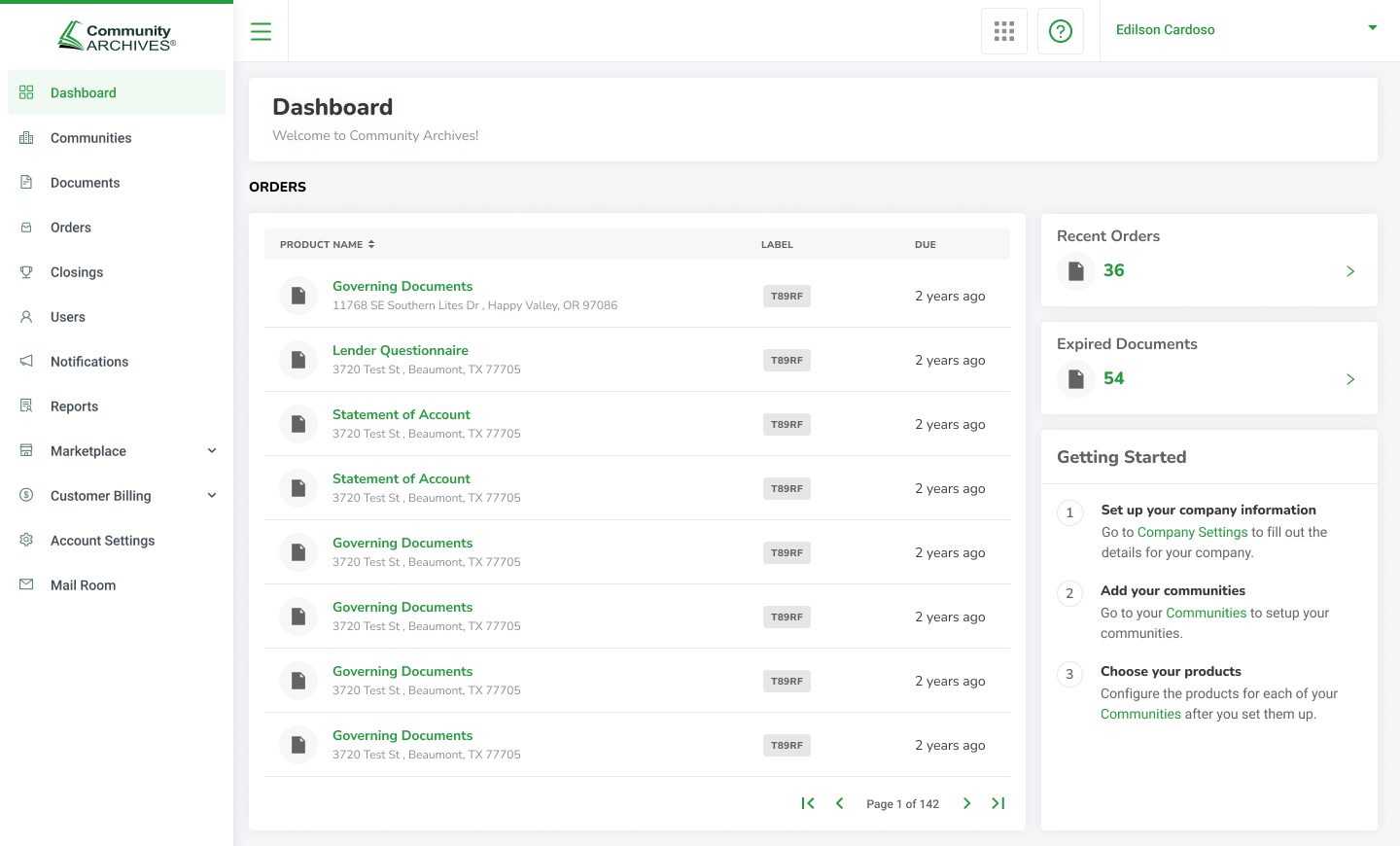The width and height of the screenshot is (1400, 846).
Task: Open Communities link under Add your communities
Action: click(x=1207, y=614)
